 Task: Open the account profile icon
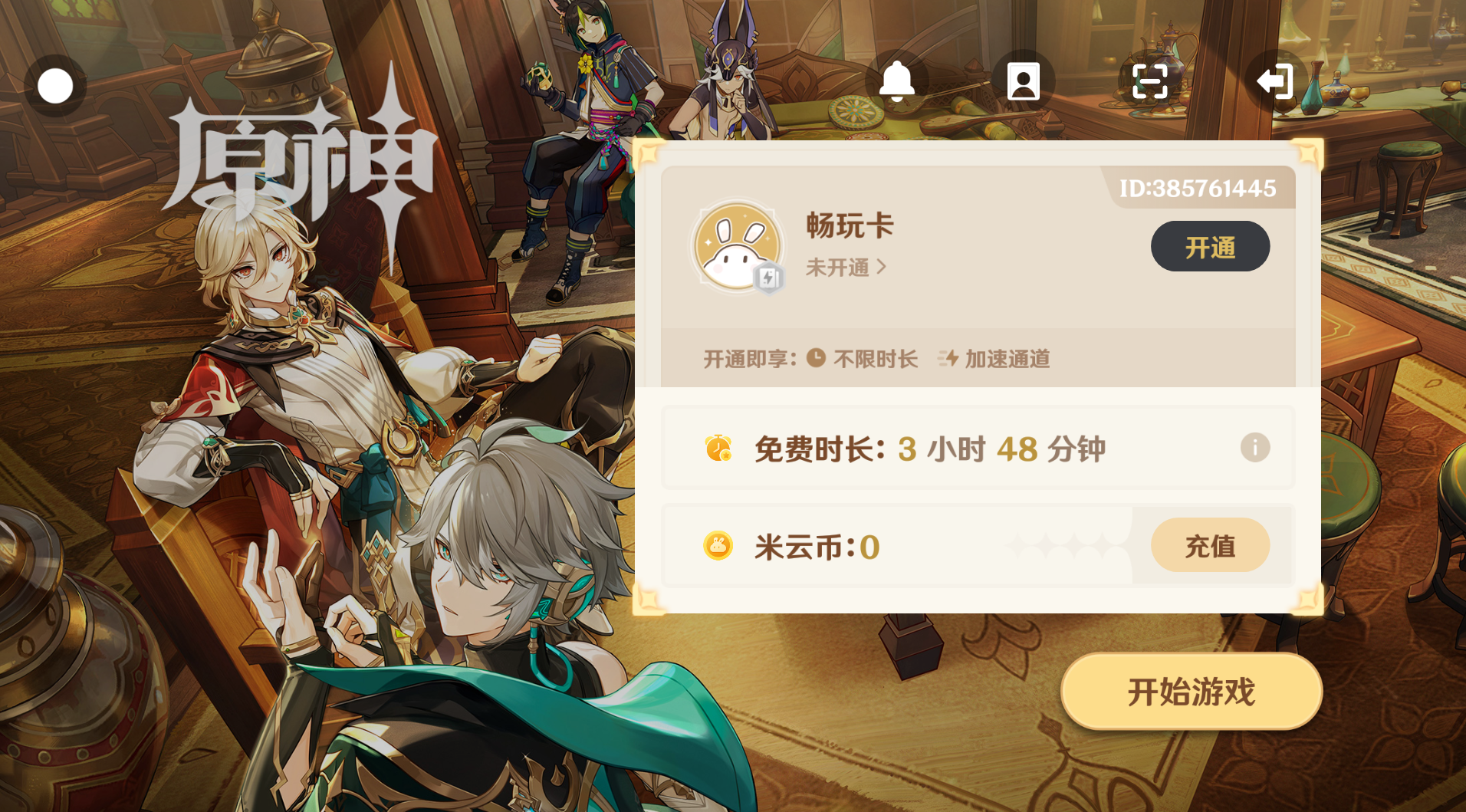[1023, 81]
